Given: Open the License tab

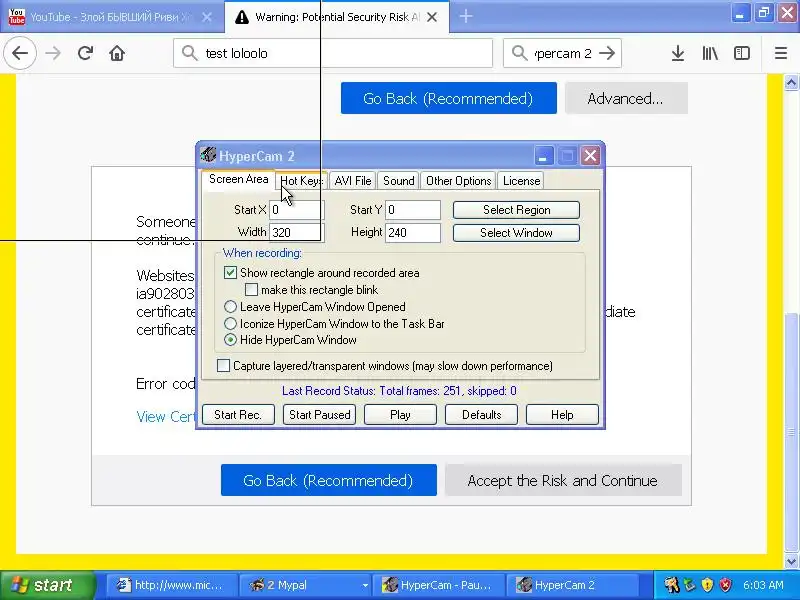Looking at the screenshot, I should (521, 181).
